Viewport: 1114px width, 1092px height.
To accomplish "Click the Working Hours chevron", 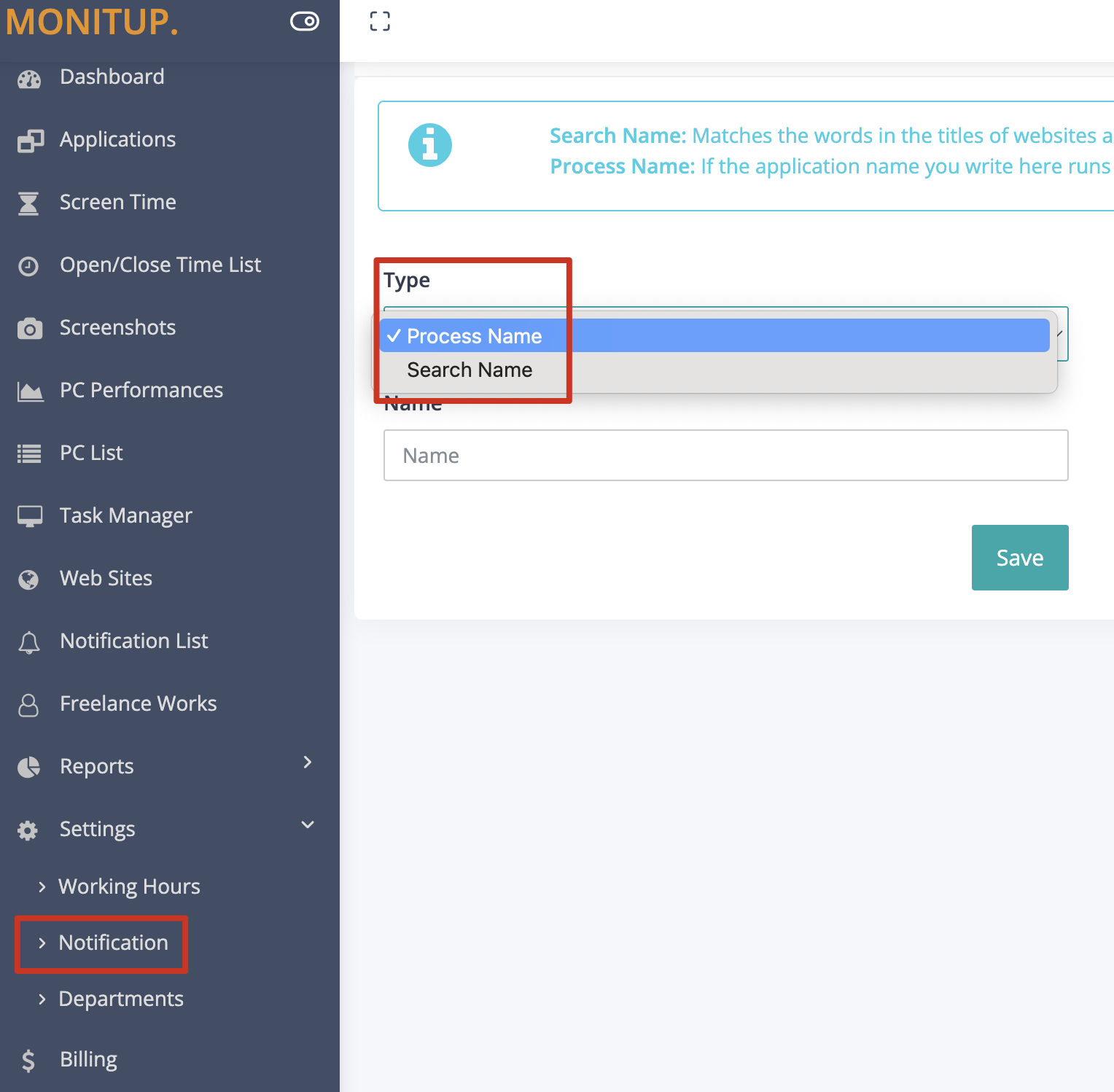I will tap(42, 886).
